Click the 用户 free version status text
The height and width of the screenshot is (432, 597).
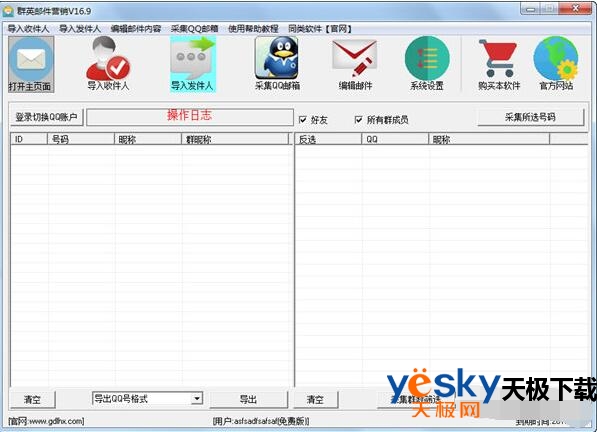(x=261, y=421)
